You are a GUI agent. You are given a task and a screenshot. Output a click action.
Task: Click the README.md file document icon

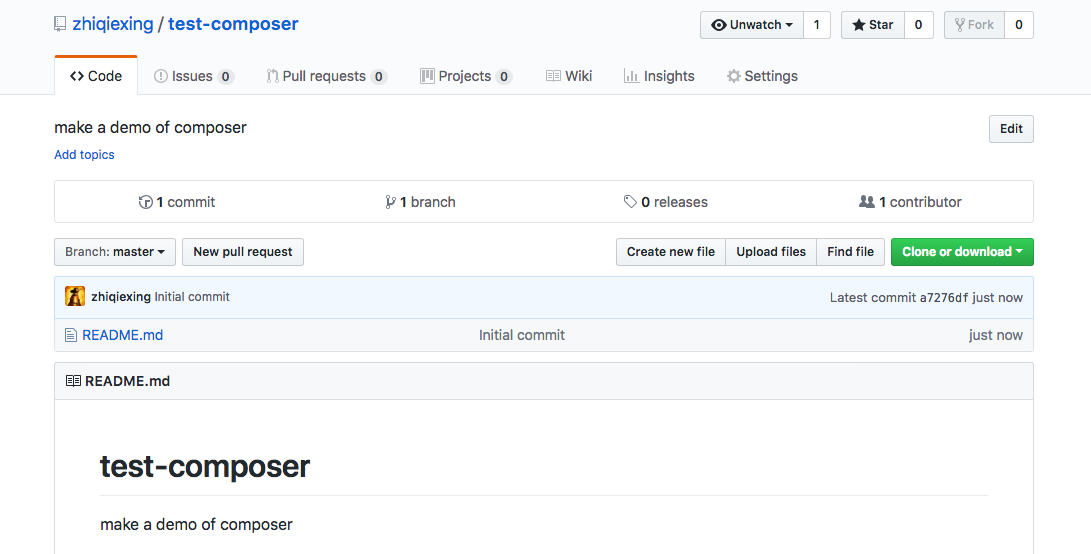(x=70, y=335)
